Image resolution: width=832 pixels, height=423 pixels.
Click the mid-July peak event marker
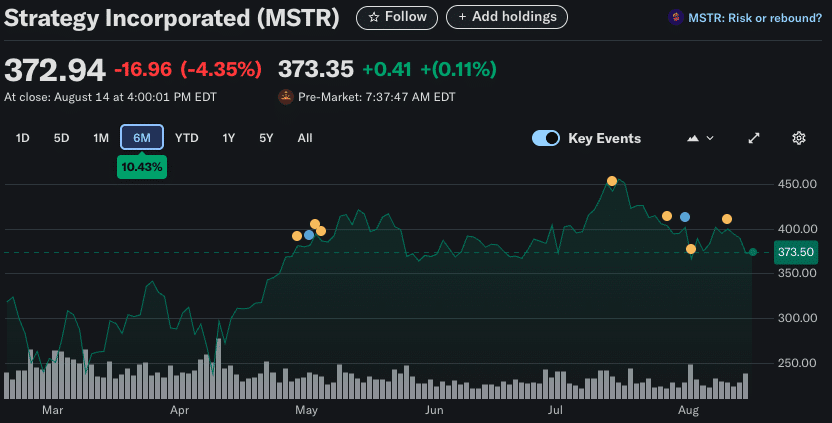[611, 181]
